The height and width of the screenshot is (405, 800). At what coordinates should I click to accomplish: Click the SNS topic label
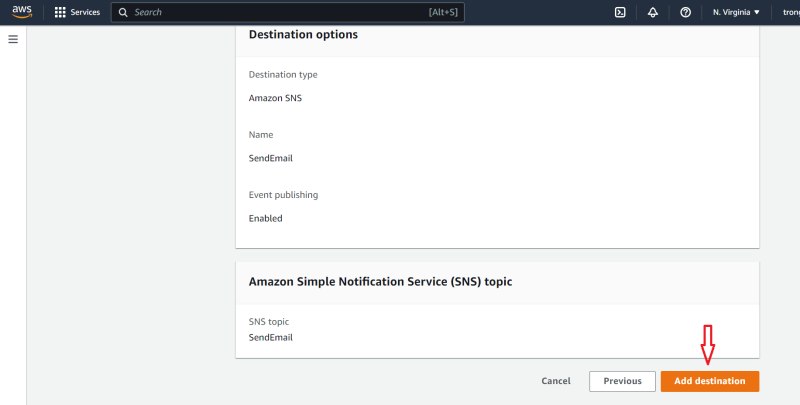(x=268, y=321)
